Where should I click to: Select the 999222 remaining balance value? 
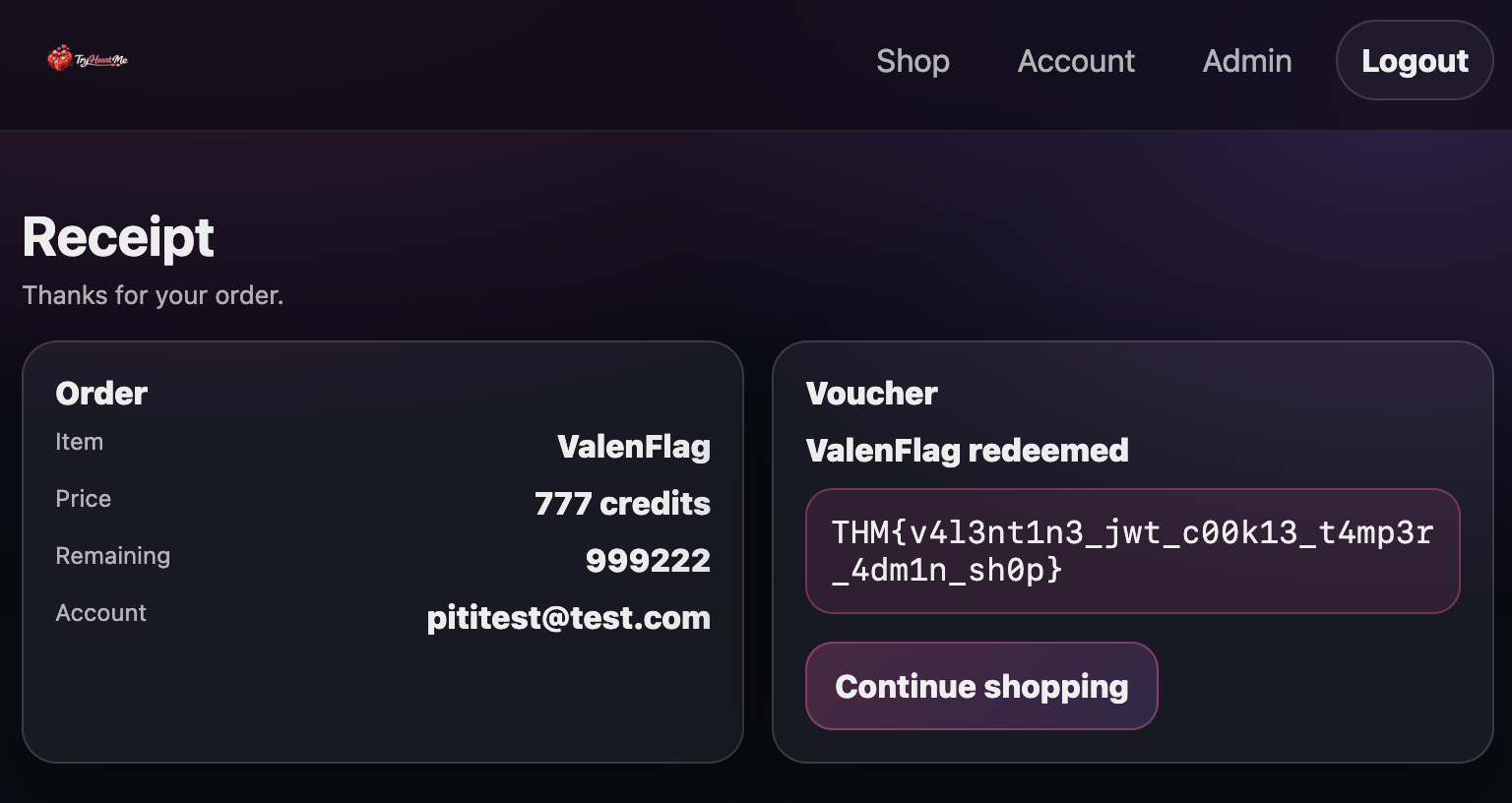point(648,561)
